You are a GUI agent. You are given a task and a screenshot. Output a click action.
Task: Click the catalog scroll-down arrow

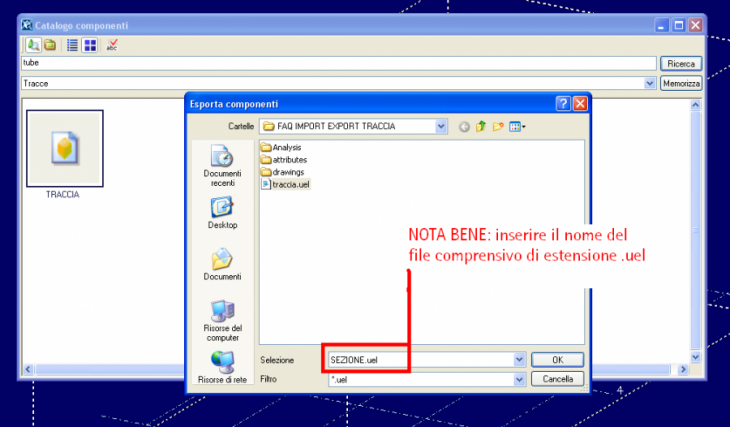tap(695, 357)
